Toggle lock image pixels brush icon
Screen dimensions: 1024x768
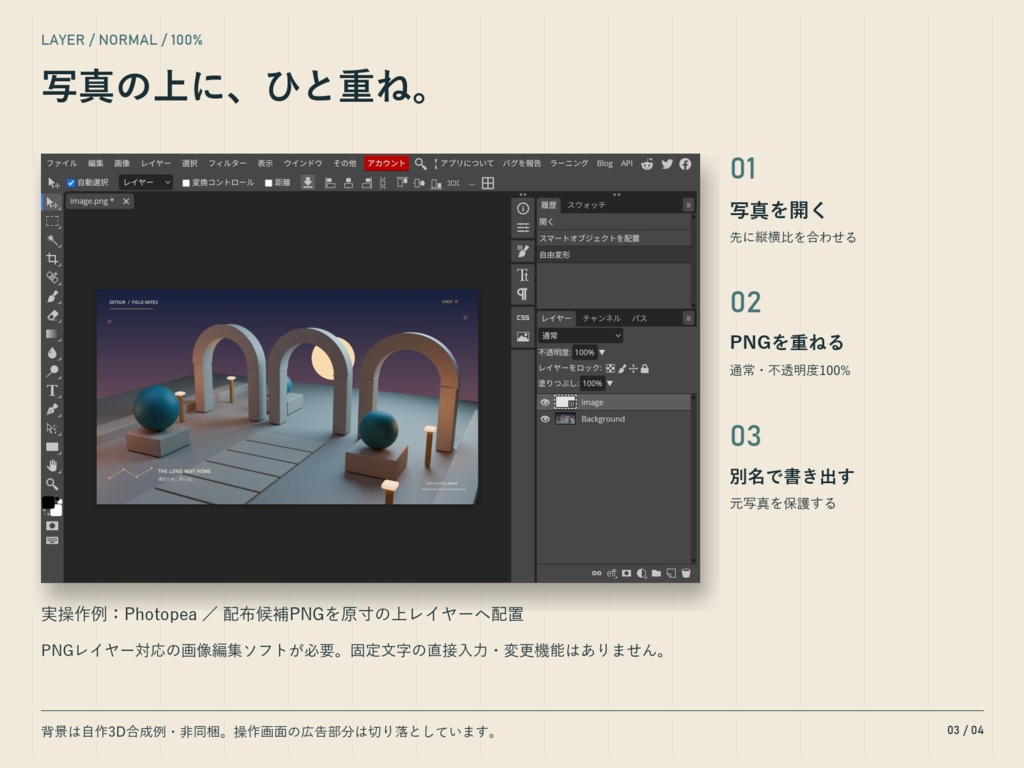point(622,368)
